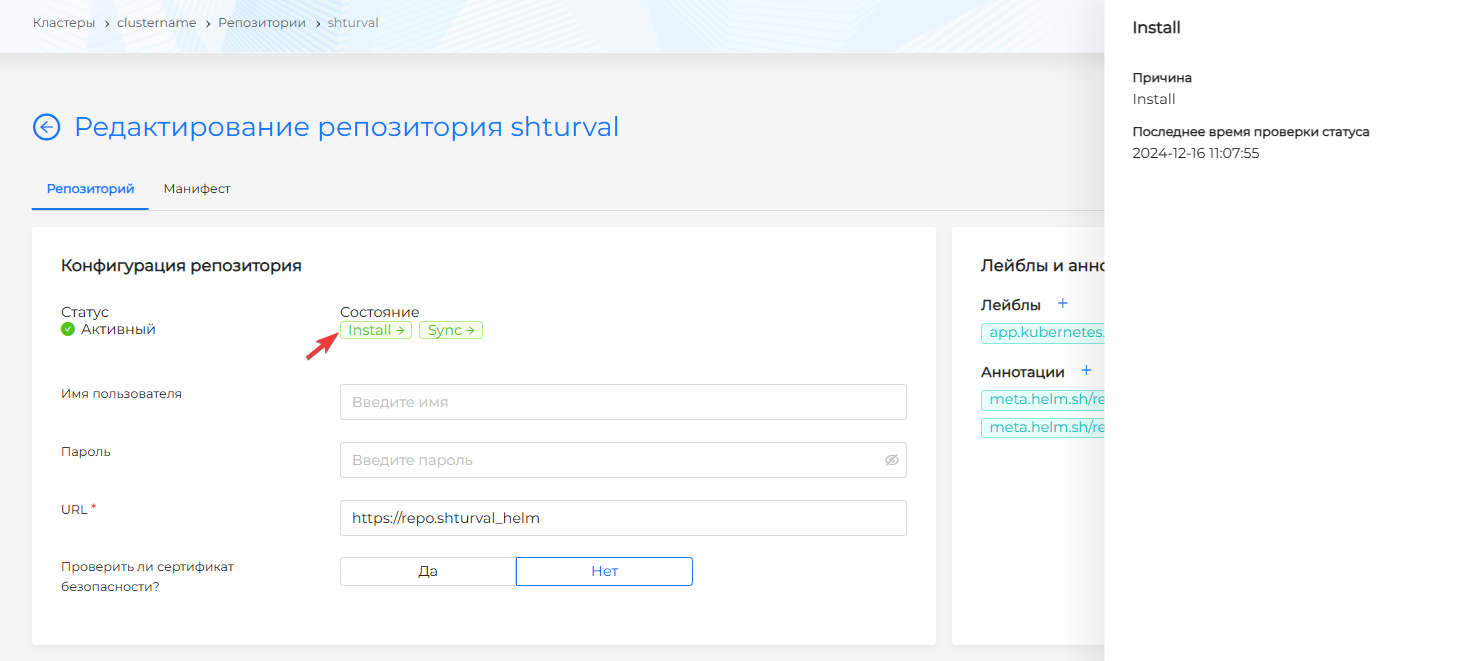Open clustername breadcrumb link

point(156,22)
